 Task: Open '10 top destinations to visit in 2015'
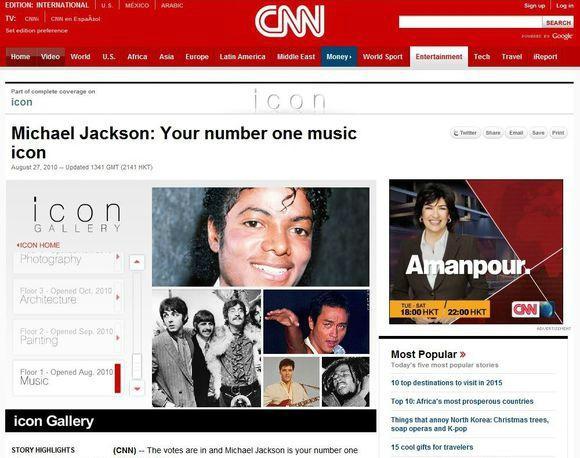[x=446, y=383]
